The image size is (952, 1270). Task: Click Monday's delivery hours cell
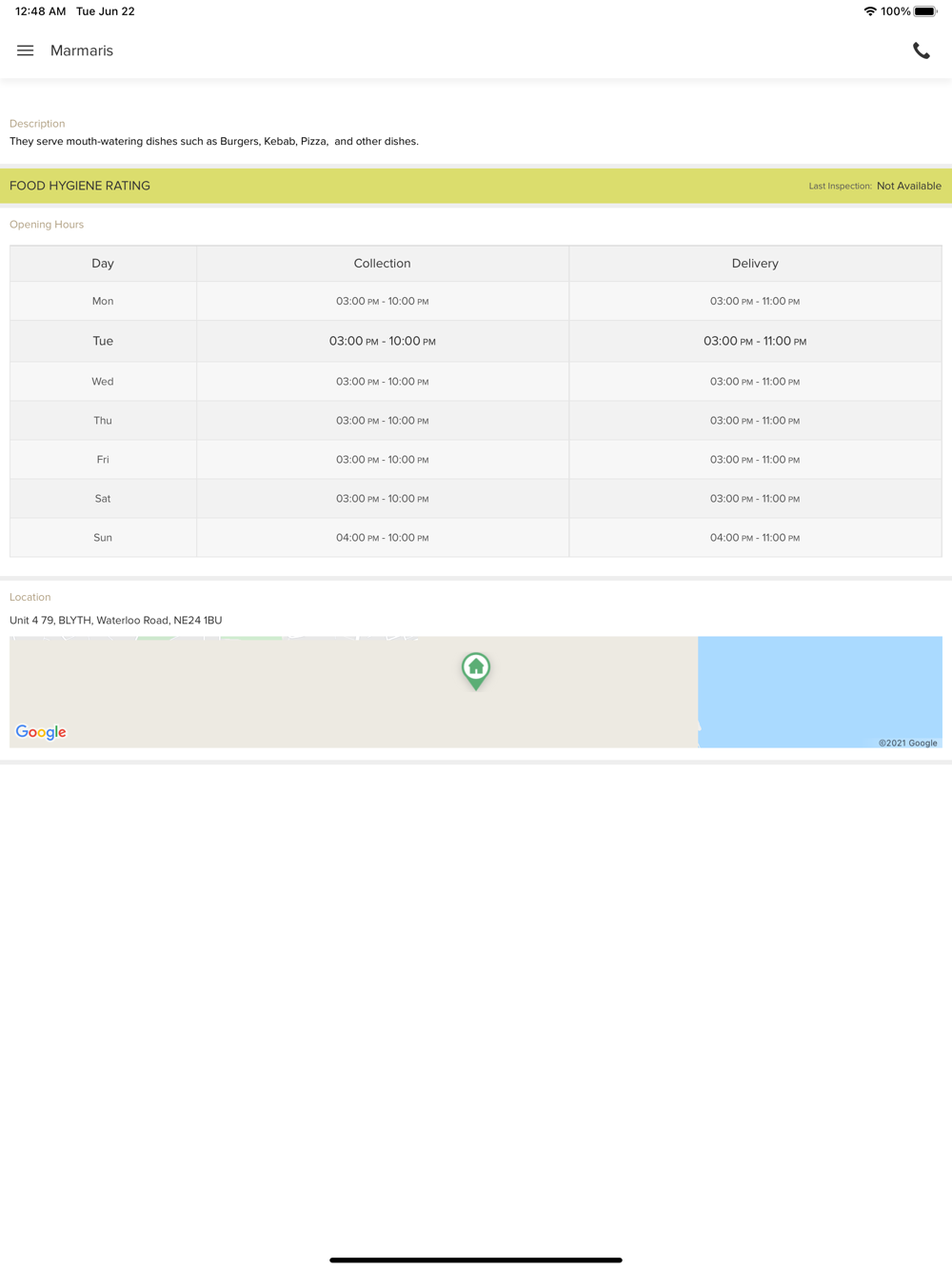tap(755, 301)
